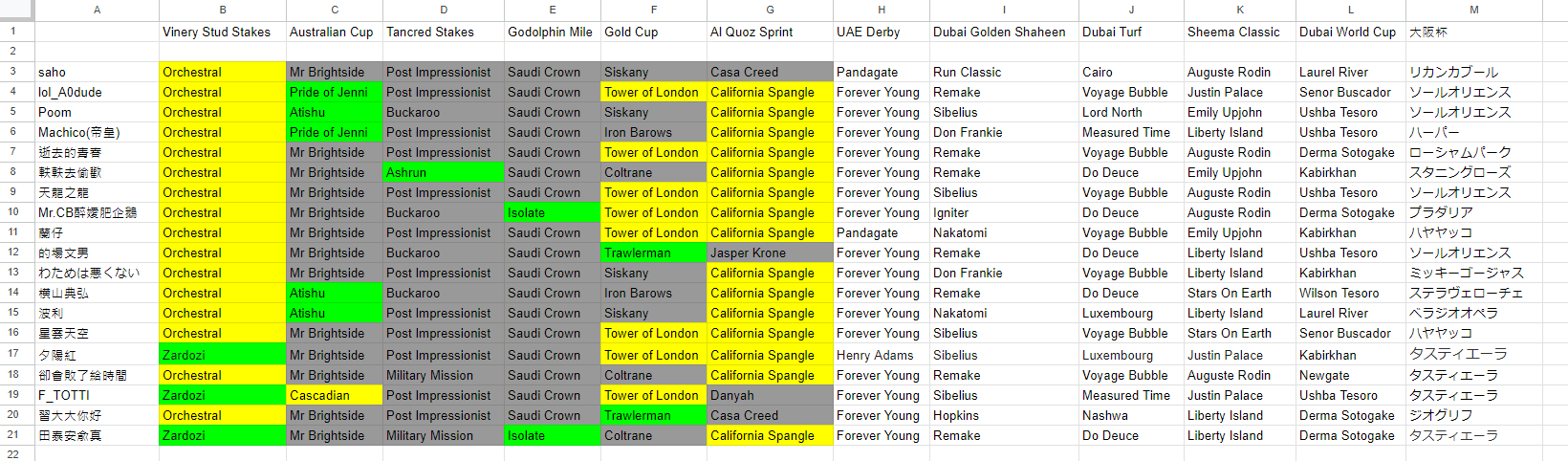
Task: Click the yellow Cascadian cell
Action: [335, 395]
